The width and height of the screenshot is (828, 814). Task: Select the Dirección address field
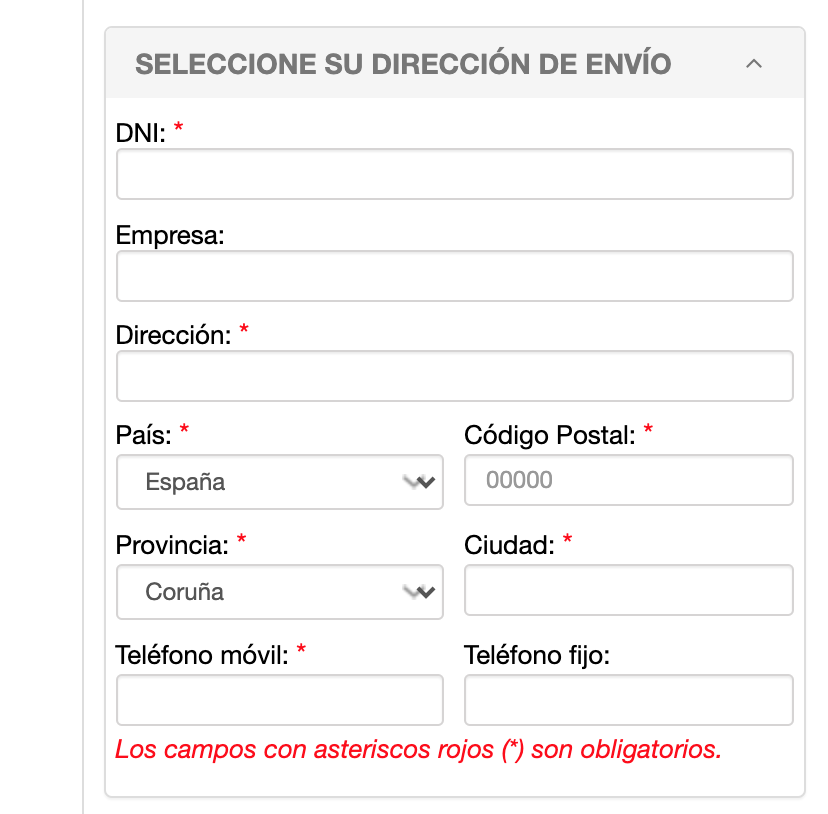coord(454,376)
